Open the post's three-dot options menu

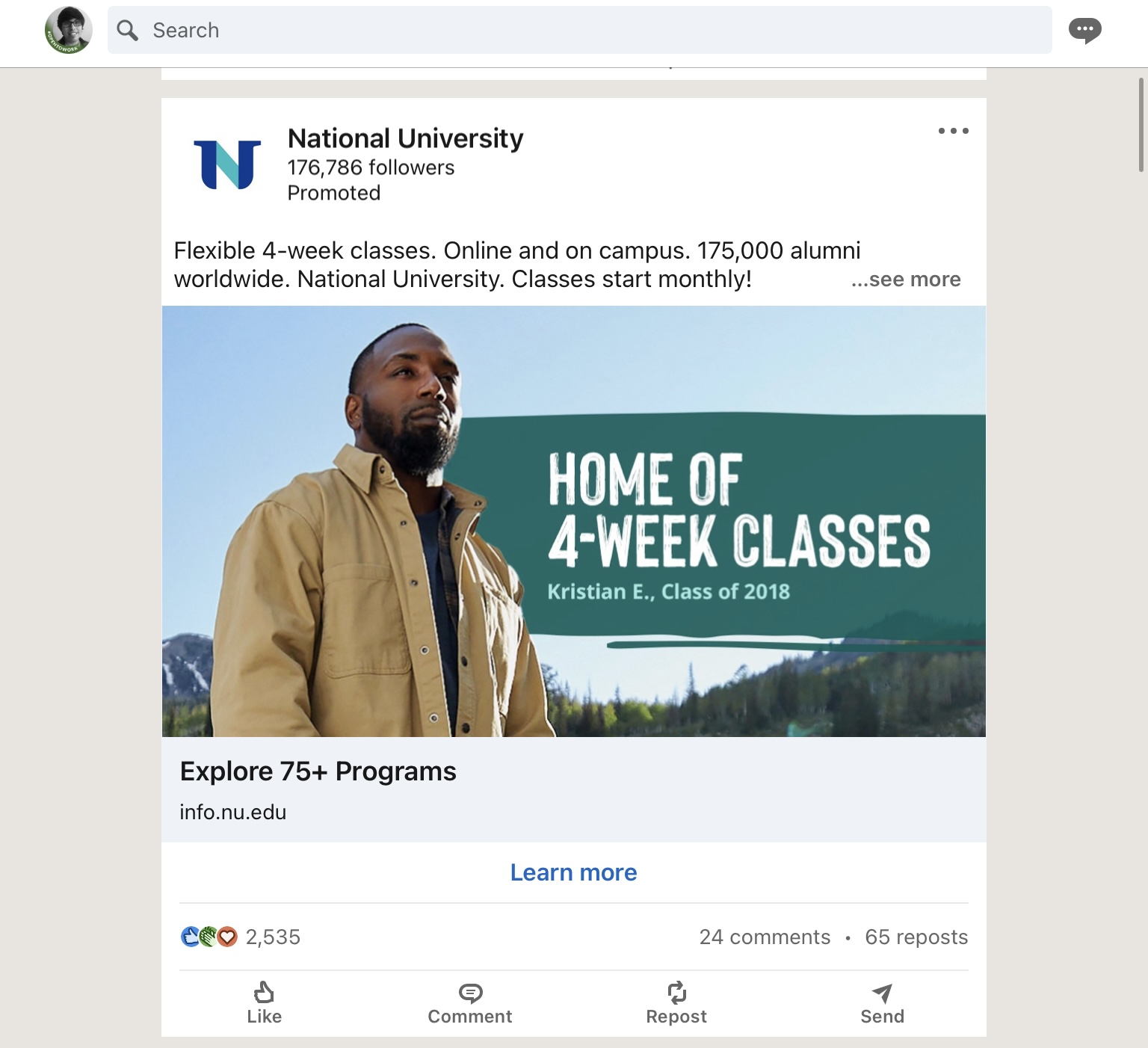953,131
